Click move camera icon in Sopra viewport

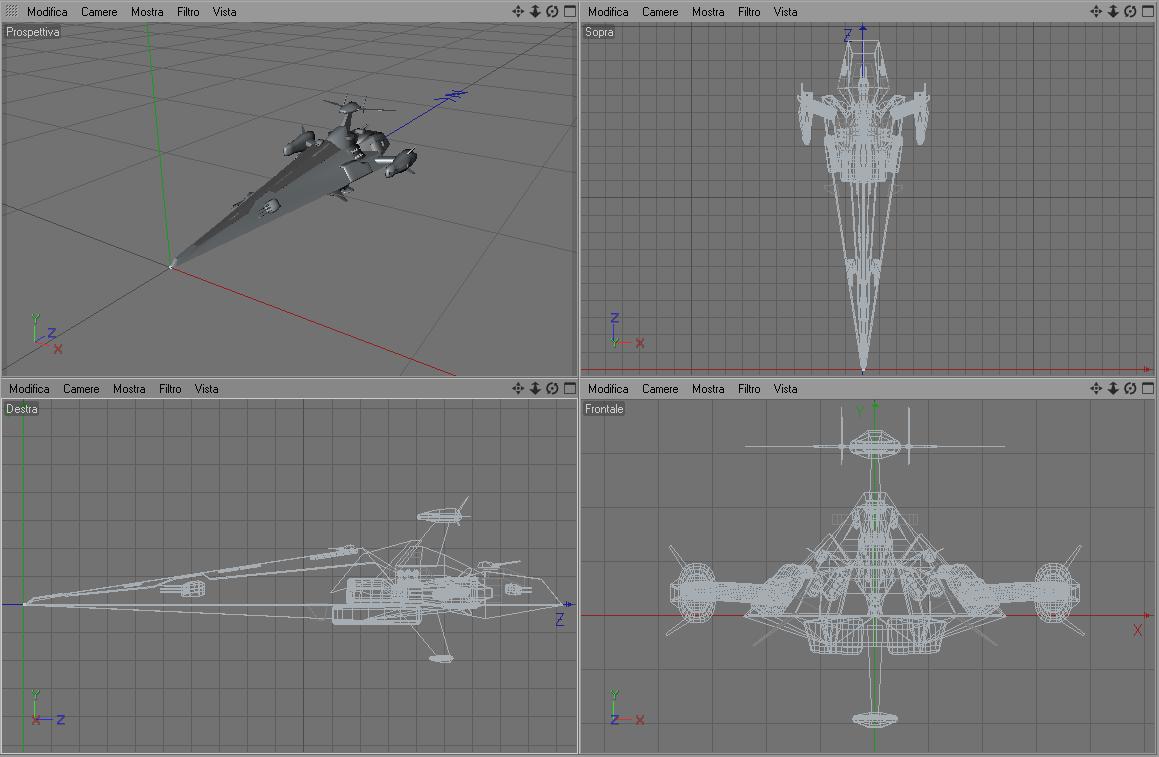click(x=1095, y=11)
